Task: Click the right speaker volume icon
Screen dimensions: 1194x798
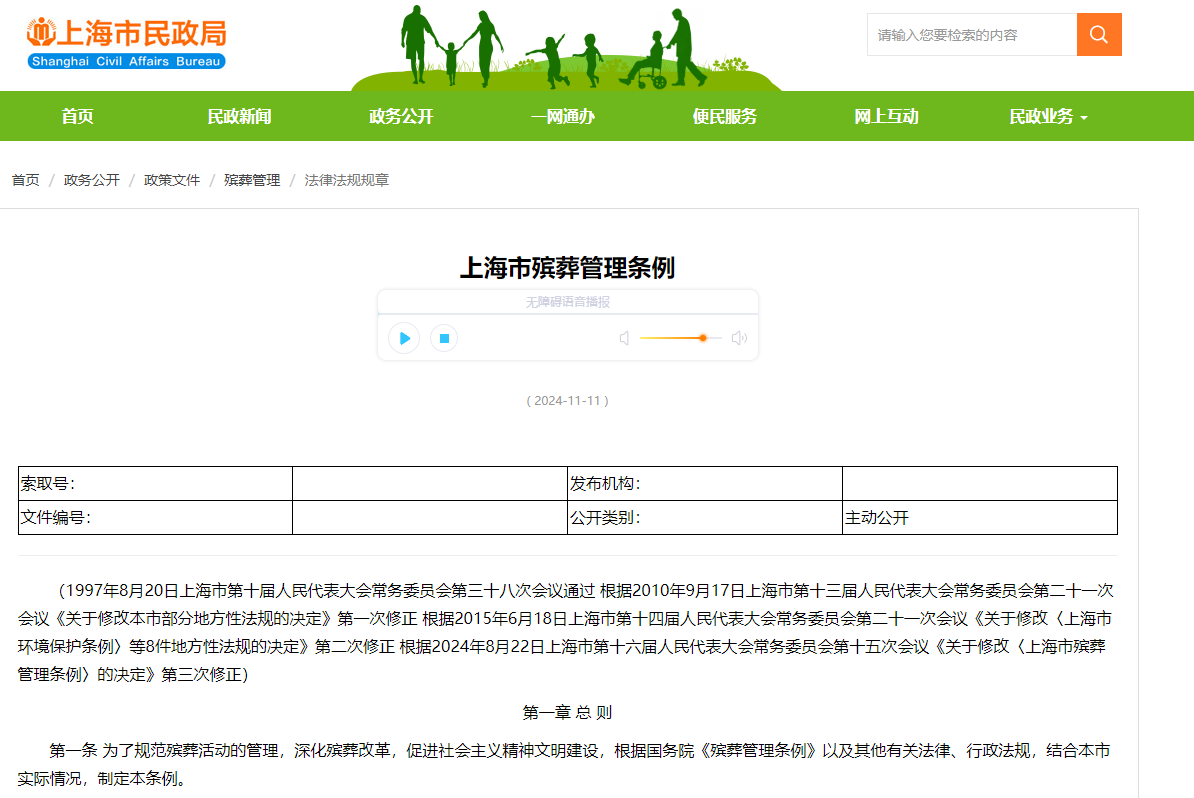Action: pos(739,338)
